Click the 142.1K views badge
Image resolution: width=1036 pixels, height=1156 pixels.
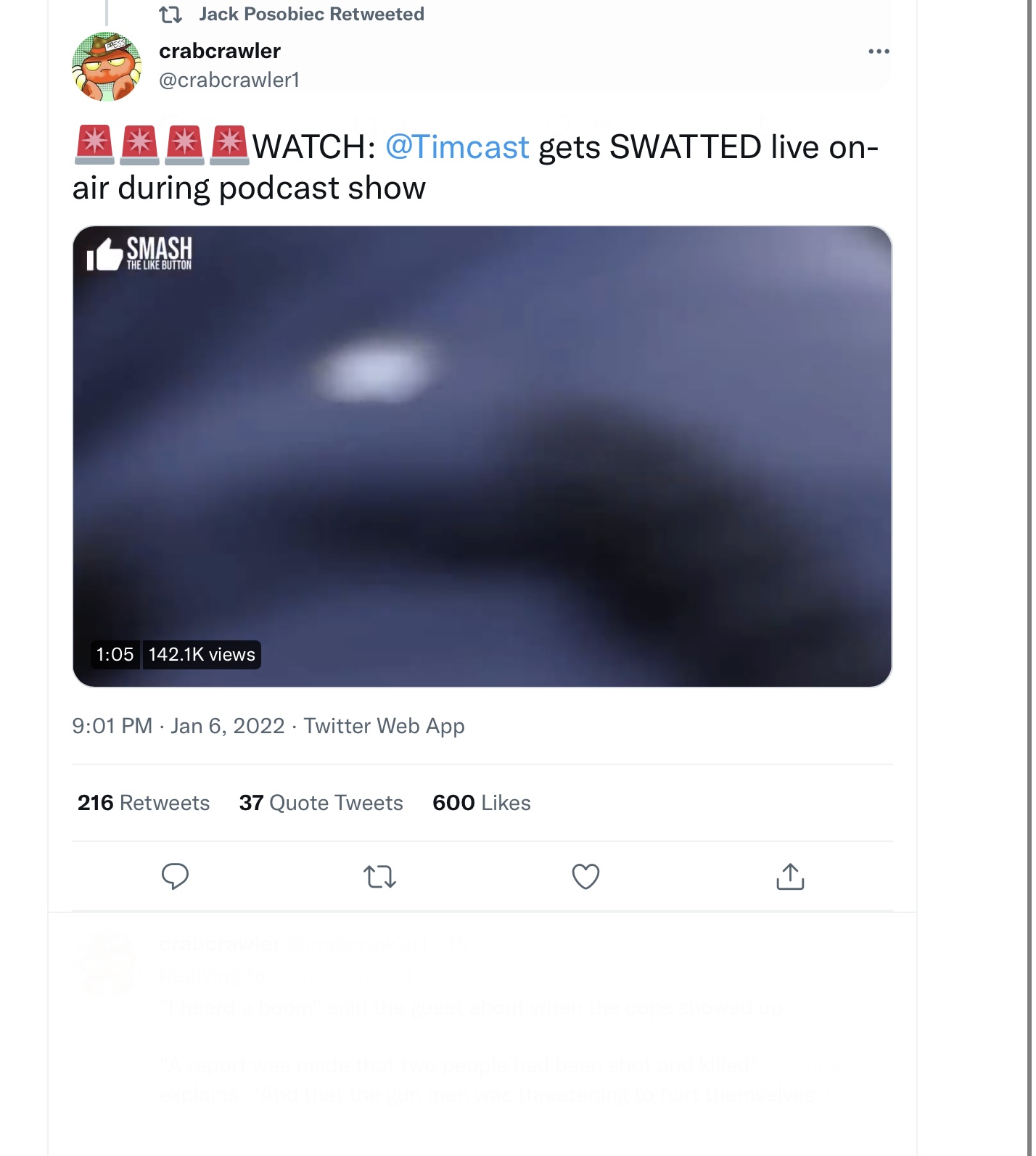202,655
